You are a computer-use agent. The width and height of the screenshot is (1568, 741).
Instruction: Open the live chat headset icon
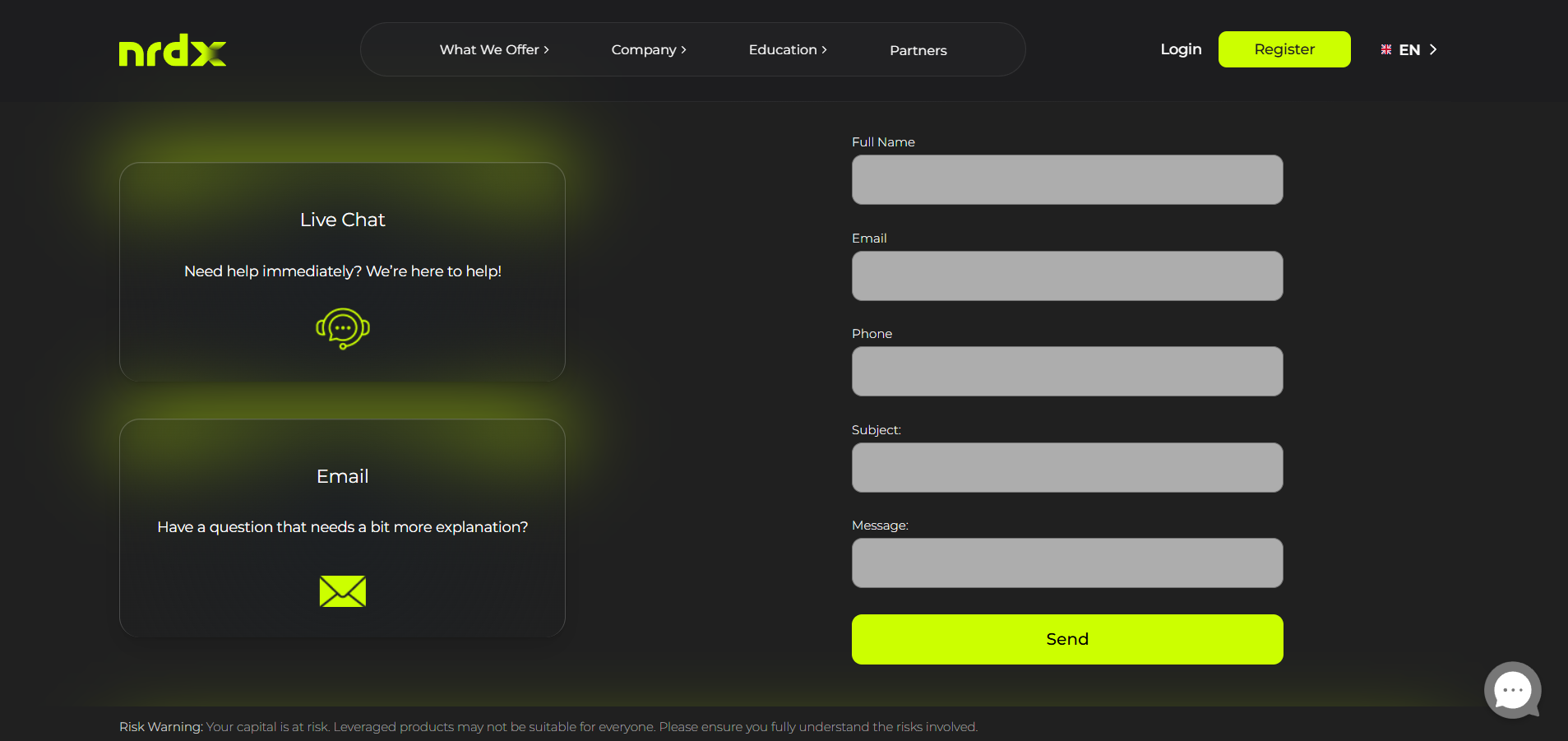coord(343,329)
